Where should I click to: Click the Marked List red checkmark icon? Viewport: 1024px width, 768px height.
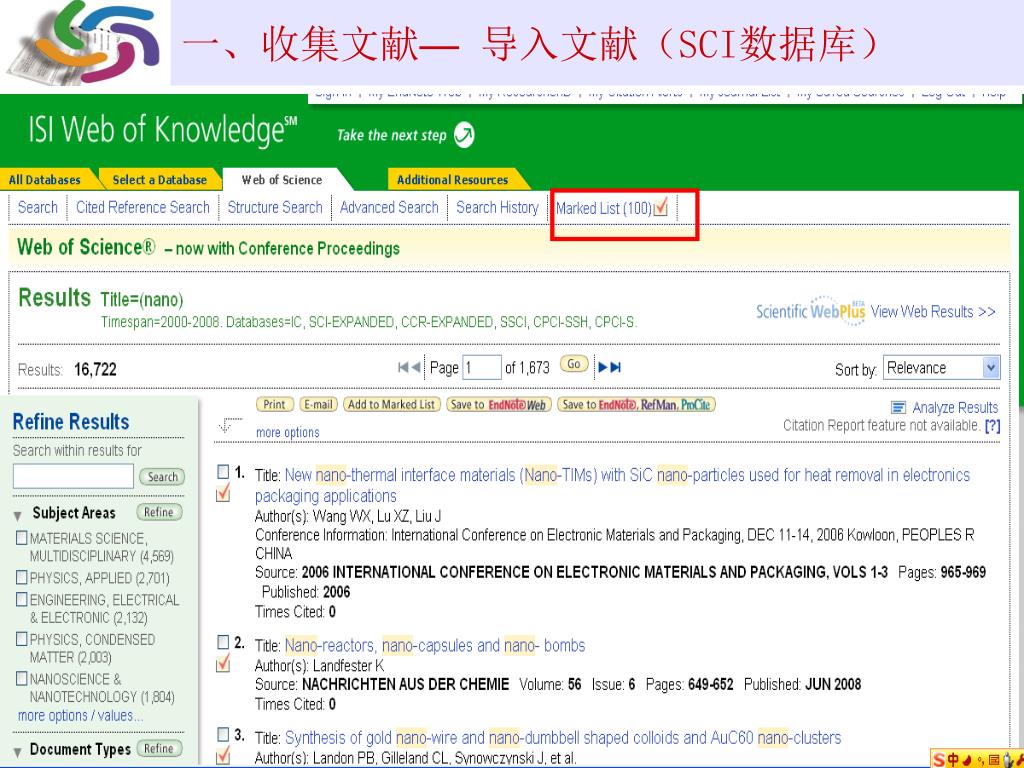click(661, 208)
